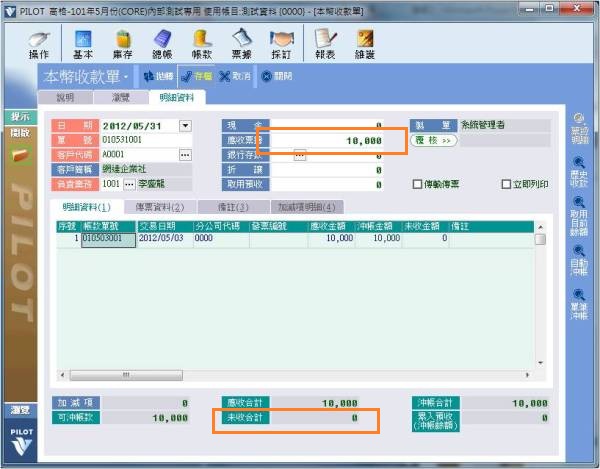Click the 沖帳金額 column header
Screen dimensions: 600x469
[x=379, y=226]
